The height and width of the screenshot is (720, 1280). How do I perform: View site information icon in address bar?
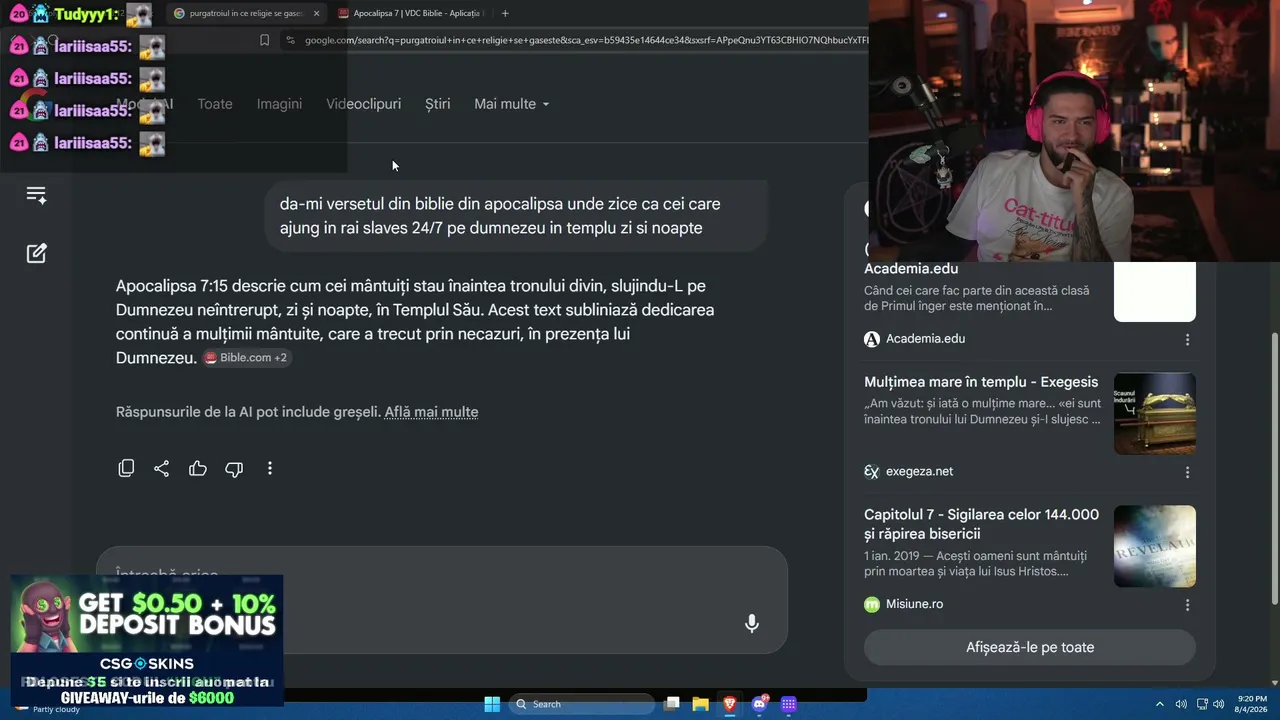[x=290, y=40]
